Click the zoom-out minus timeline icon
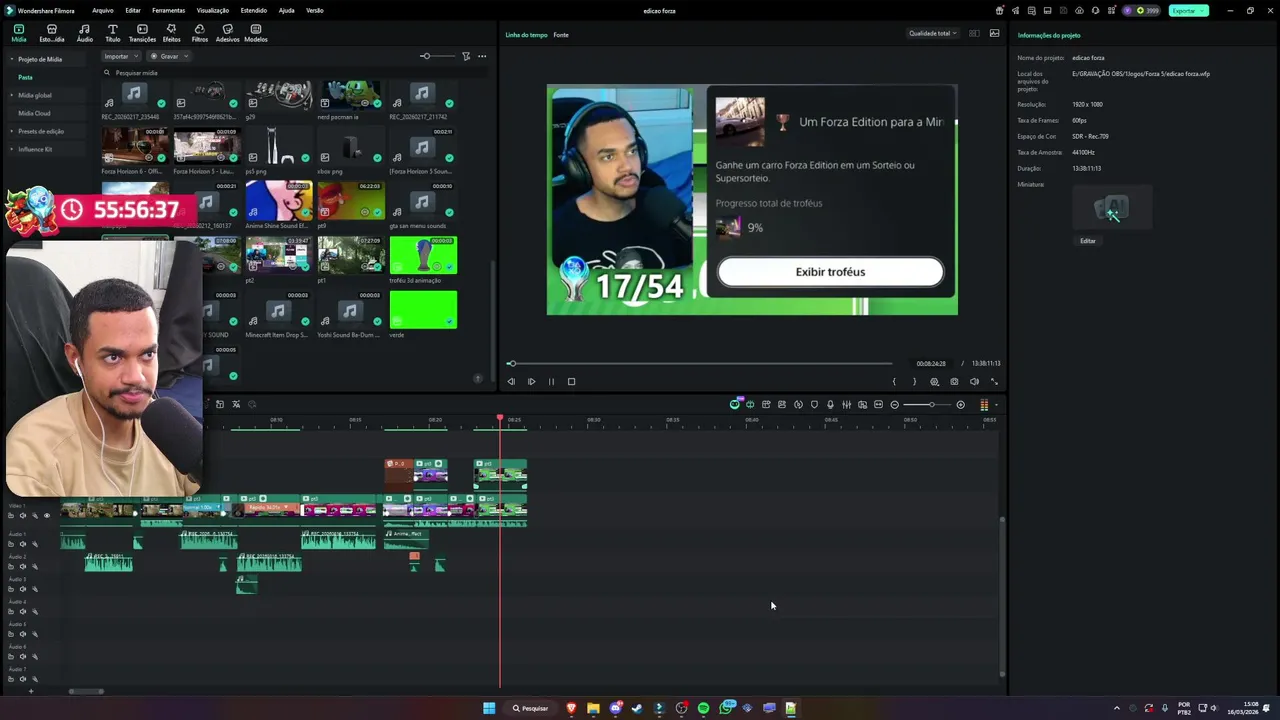The height and width of the screenshot is (720, 1280). point(895,405)
